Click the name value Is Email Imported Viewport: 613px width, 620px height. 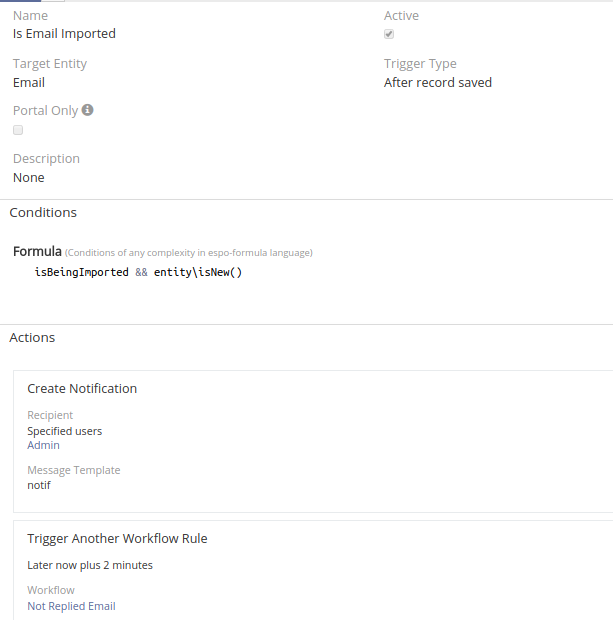pyautogui.click(x=64, y=34)
